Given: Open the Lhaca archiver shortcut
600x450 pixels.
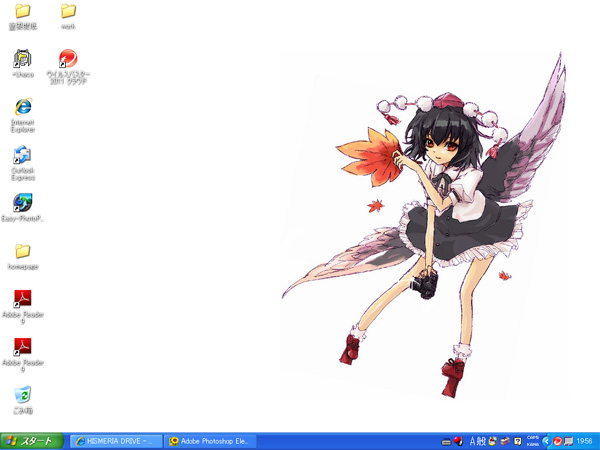Looking at the screenshot, I should (22, 59).
